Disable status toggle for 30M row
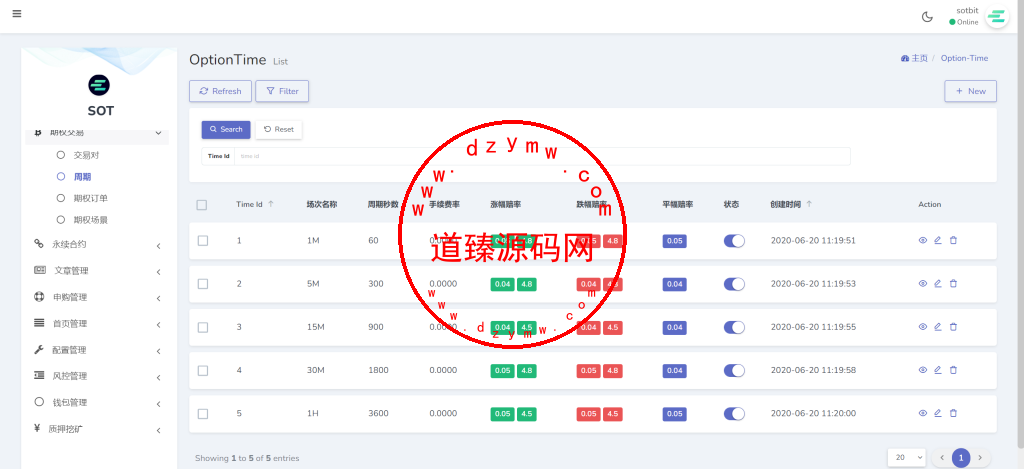Viewport: 1024px width, 469px height. (x=734, y=370)
